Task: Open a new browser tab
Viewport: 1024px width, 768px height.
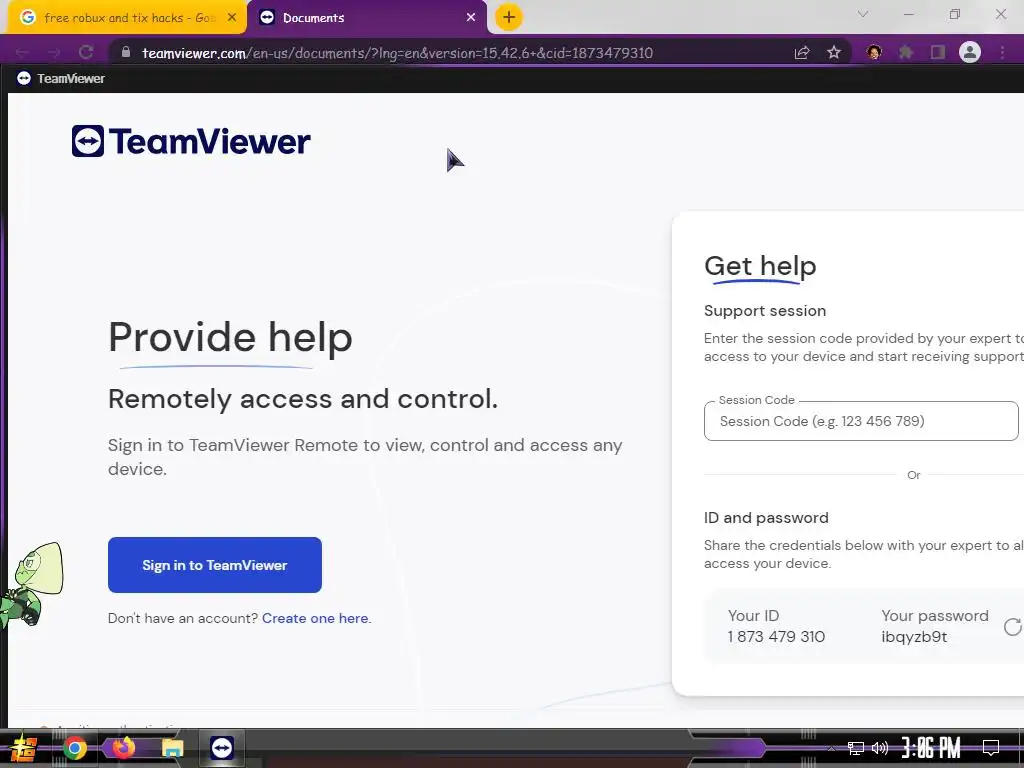Action: [x=509, y=17]
